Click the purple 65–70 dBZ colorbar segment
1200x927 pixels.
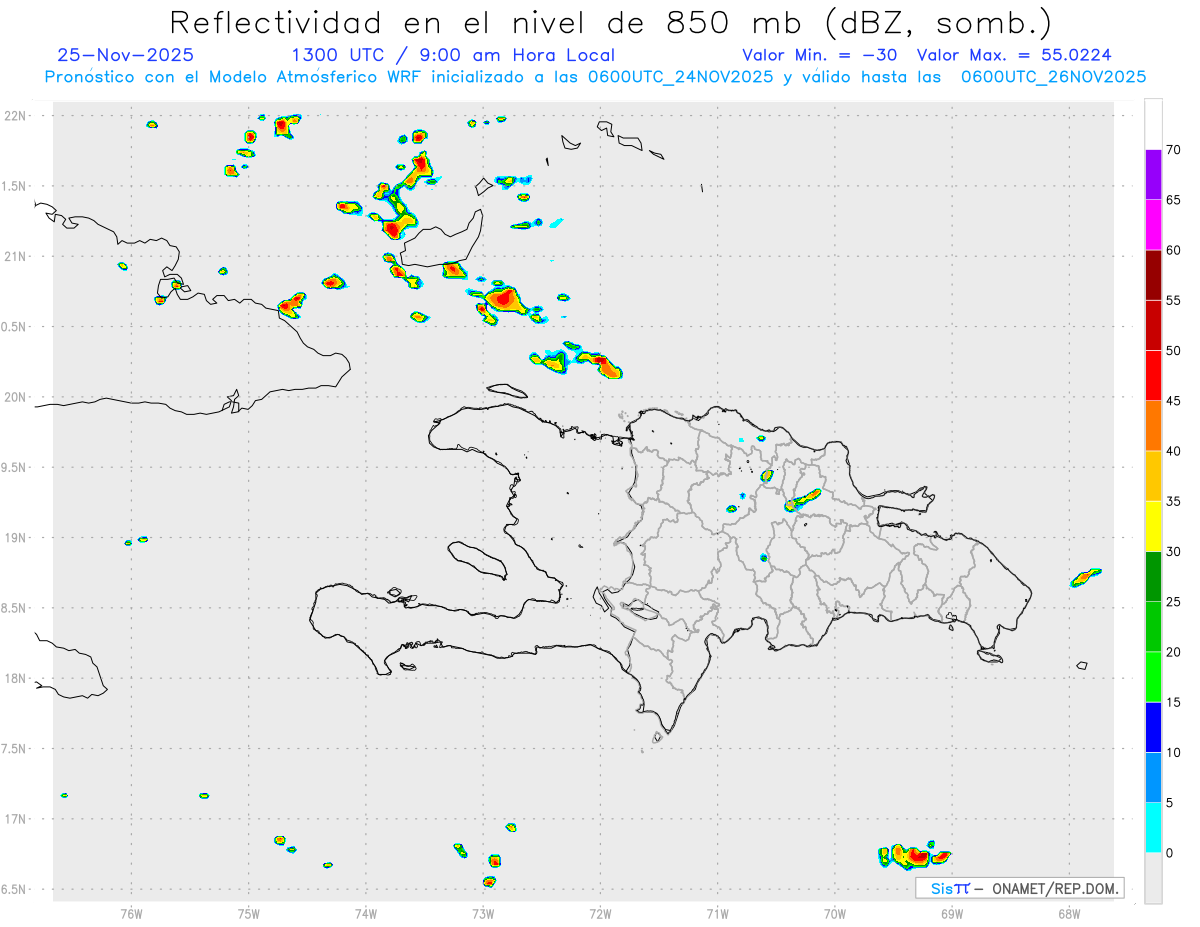point(1153,175)
